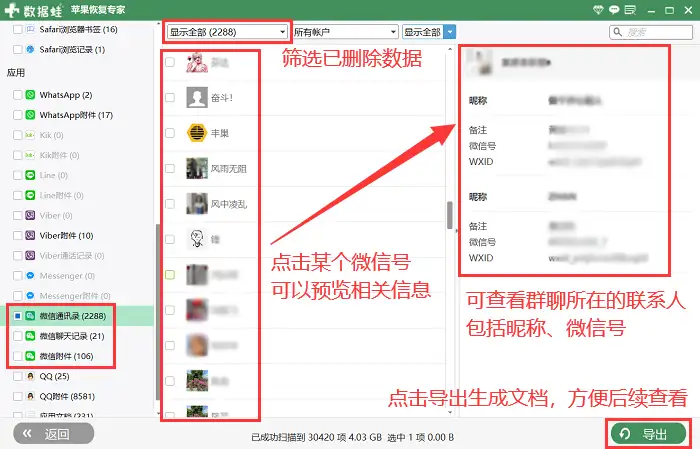This screenshot has height=449, width=700.
Task: Click the 丰巢 contact avatar
Action: 197,133
